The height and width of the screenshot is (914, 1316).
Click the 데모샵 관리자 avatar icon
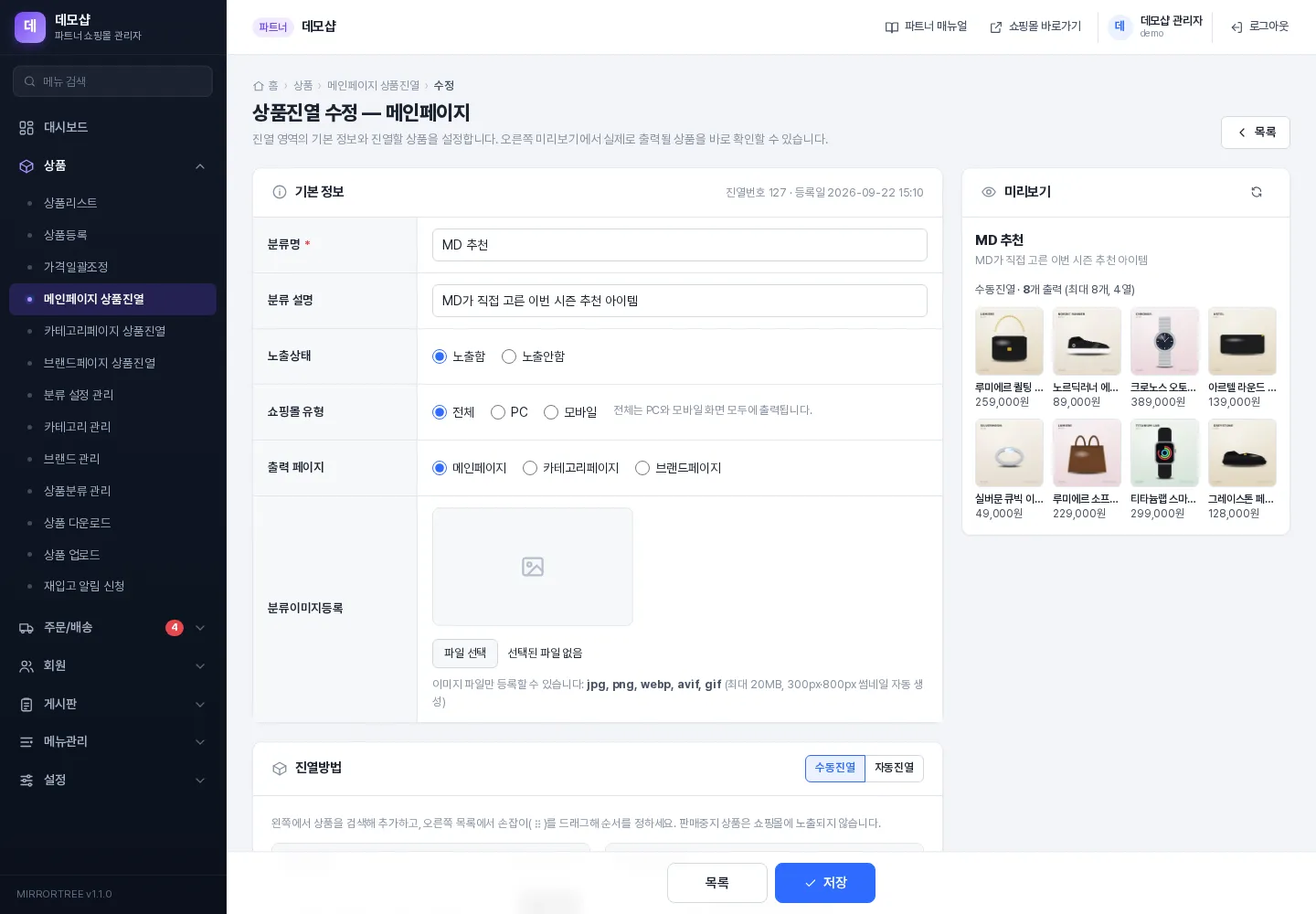click(1120, 27)
